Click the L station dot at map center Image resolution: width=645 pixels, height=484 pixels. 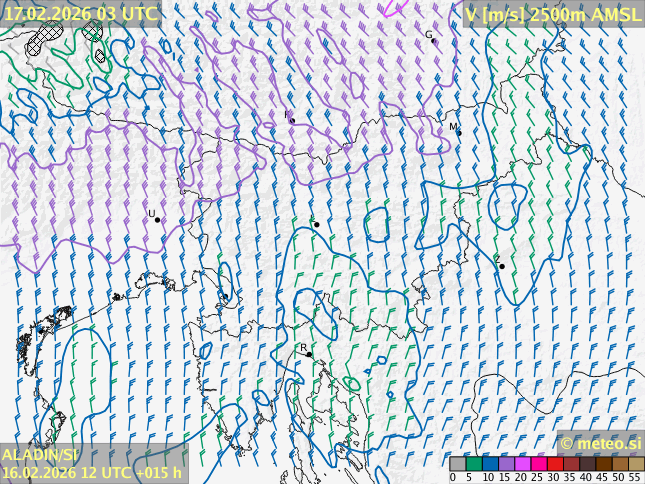(317, 225)
